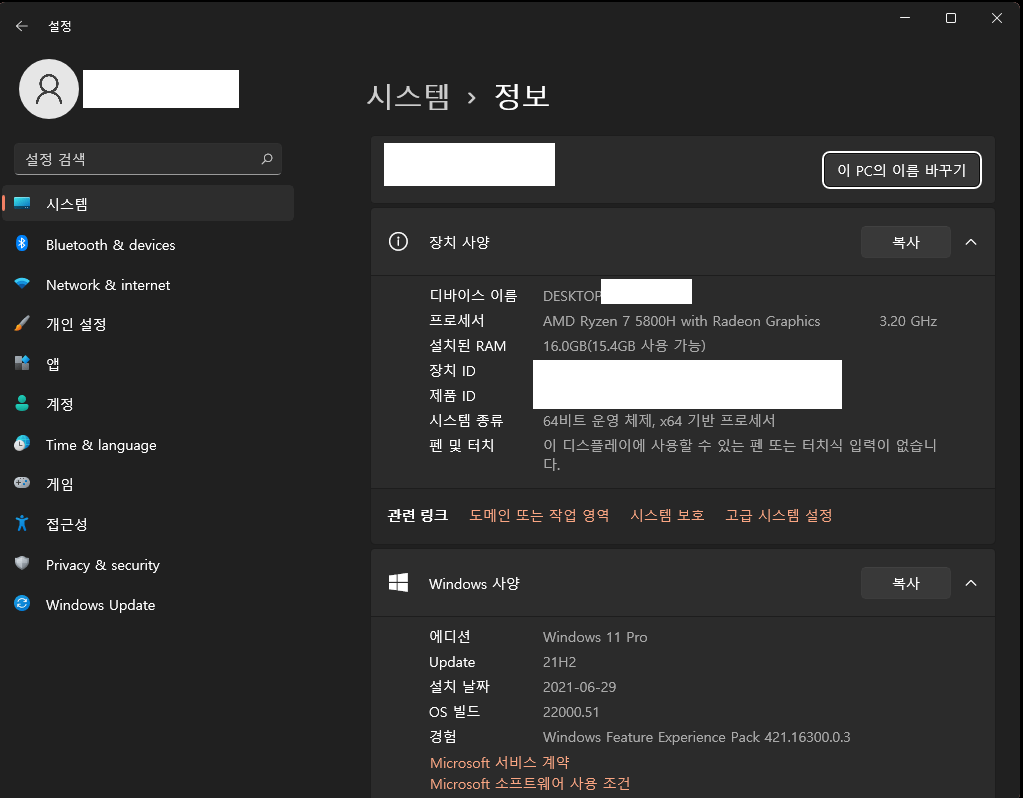Click the 접근성 accessibility icon
This screenshot has height=798, width=1023.
pyautogui.click(x=22, y=523)
